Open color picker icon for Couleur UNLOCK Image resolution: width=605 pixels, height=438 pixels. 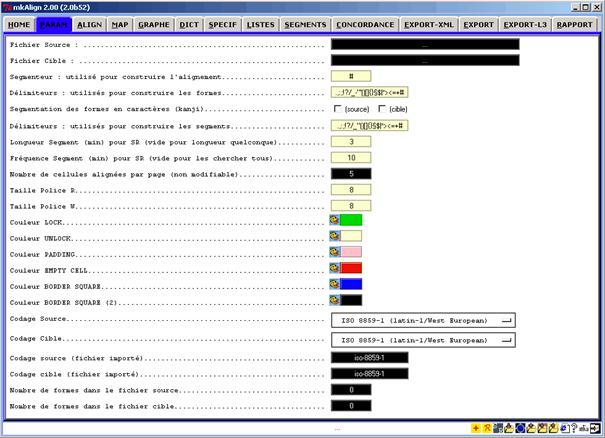(x=335, y=236)
